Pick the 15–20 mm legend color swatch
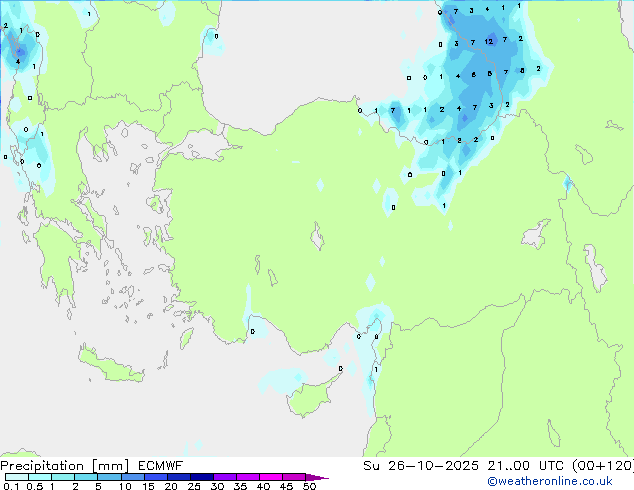The image size is (634, 490). (x=155, y=477)
